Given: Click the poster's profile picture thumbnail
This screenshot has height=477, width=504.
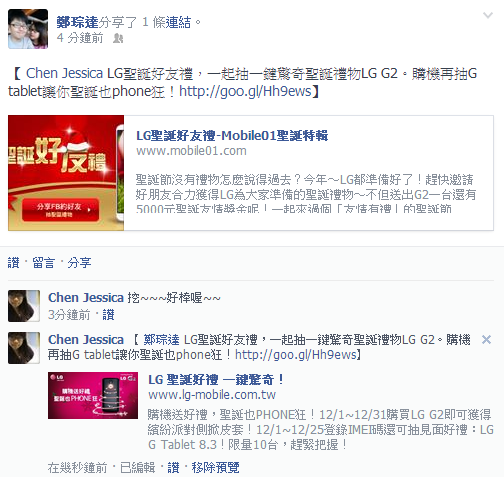Looking at the screenshot, I should coord(28,29).
